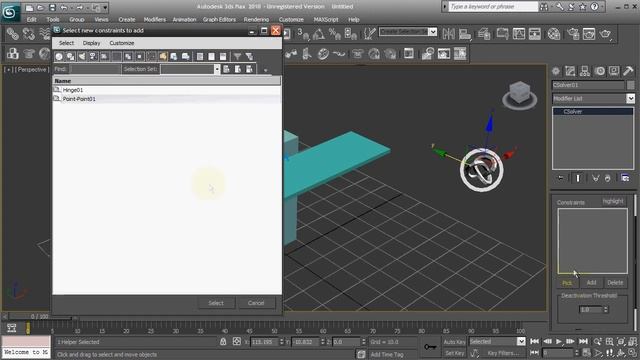Open the Create Selection Set dropdown
Image resolution: width=640 pixels, height=360 pixels.
pyautogui.click(x=433, y=31)
